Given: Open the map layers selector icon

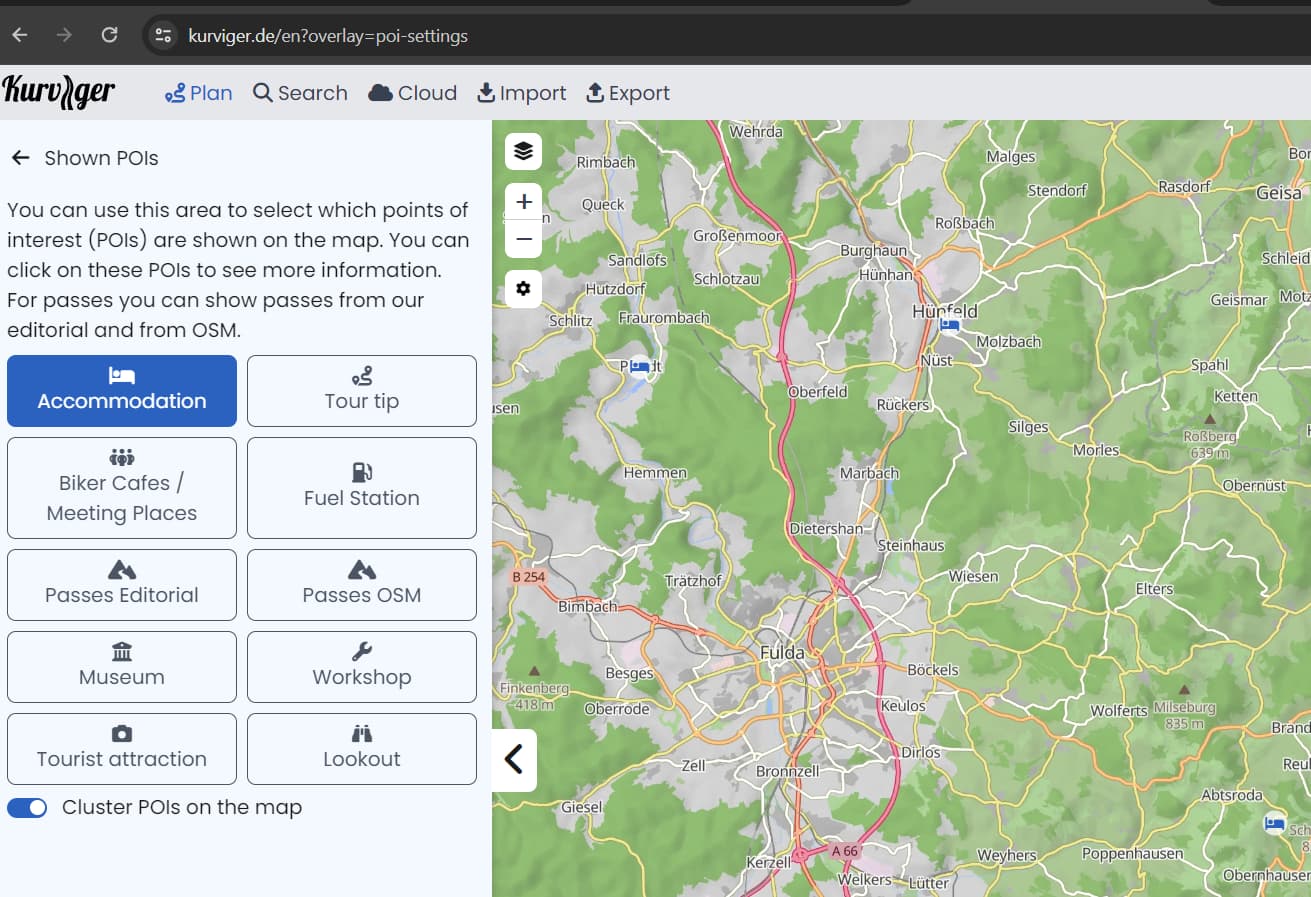Looking at the screenshot, I should click(523, 151).
